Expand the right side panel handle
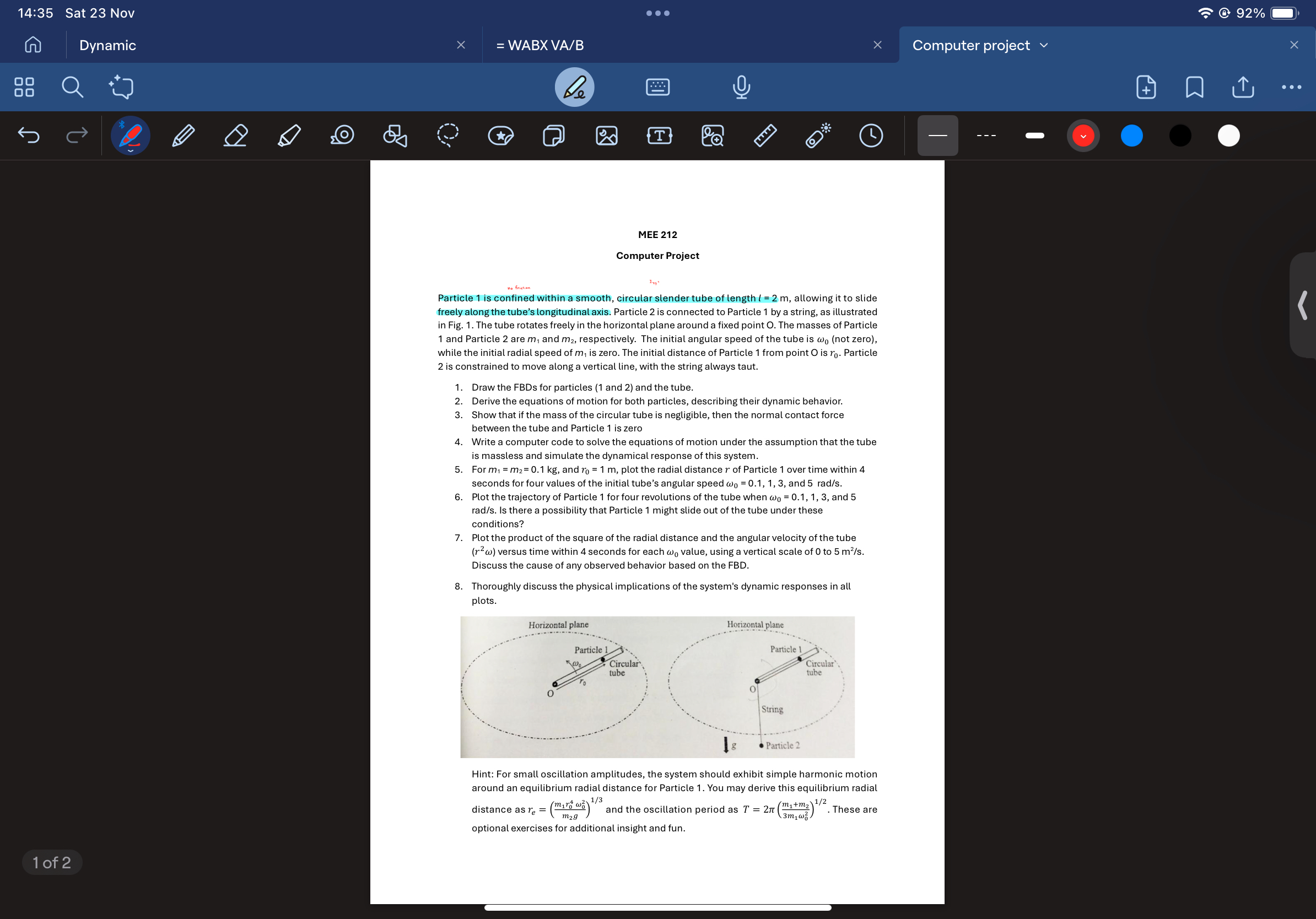The width and height of the screenshot is (1316, 919). 1302,305
